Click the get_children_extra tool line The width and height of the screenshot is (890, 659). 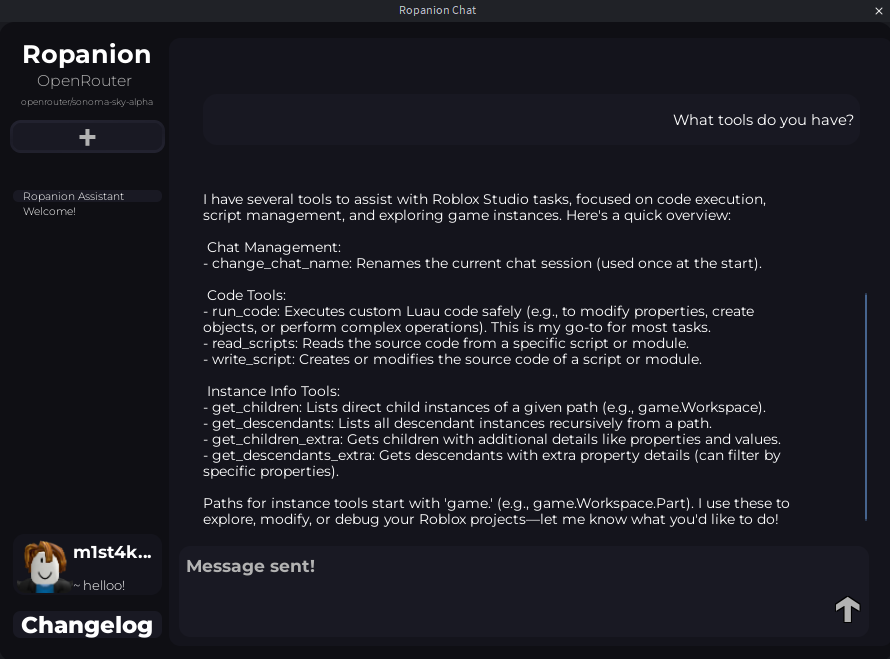click(492, 439)
